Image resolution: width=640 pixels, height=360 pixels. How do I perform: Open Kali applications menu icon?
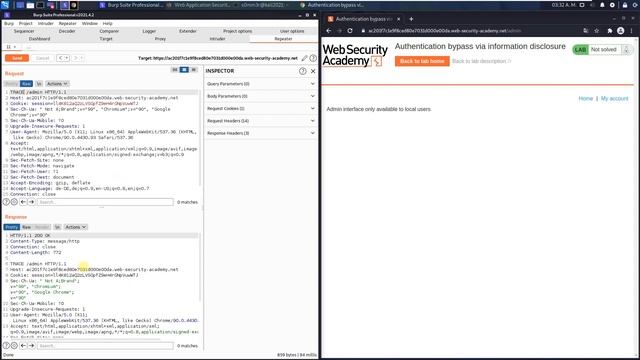tap(5, 5)
